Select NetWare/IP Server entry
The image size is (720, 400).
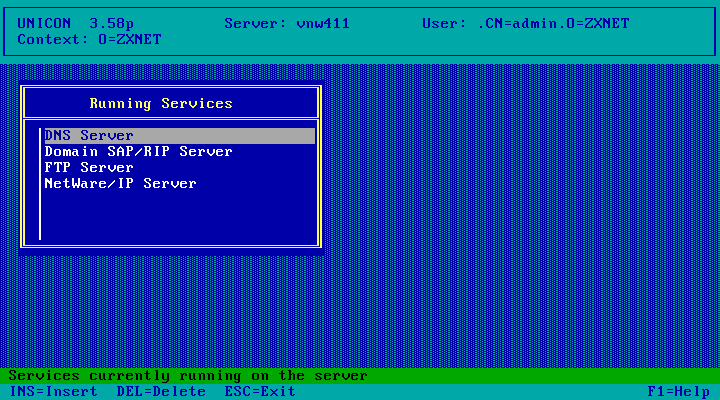coord(120,184)
